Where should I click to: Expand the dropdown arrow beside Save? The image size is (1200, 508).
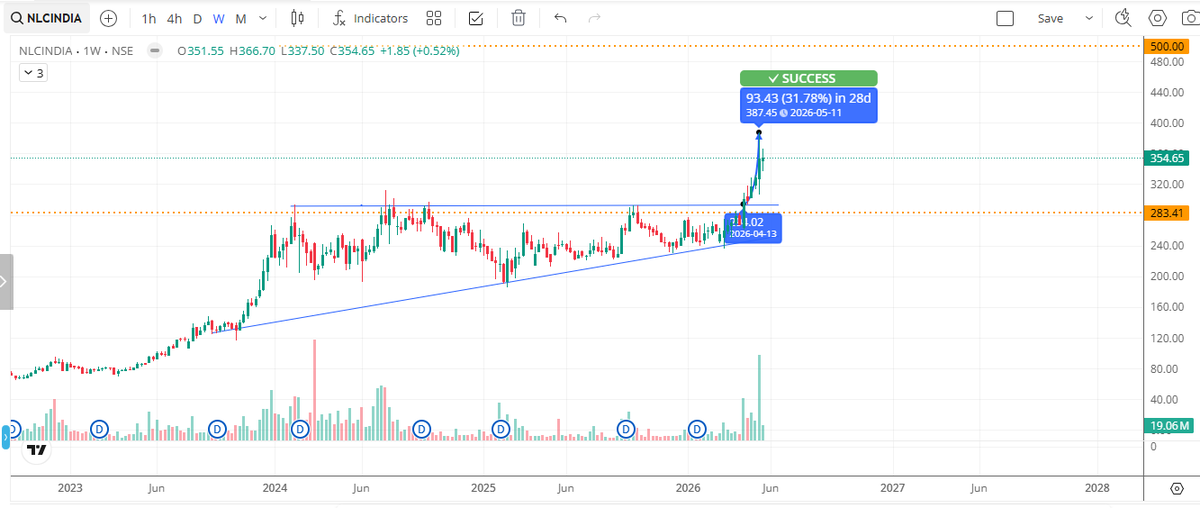[x=1089, y=18]
